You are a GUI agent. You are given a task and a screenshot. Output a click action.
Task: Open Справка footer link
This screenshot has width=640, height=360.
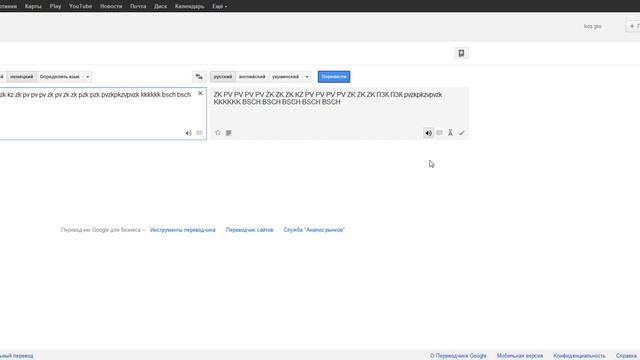coord(626,356)
